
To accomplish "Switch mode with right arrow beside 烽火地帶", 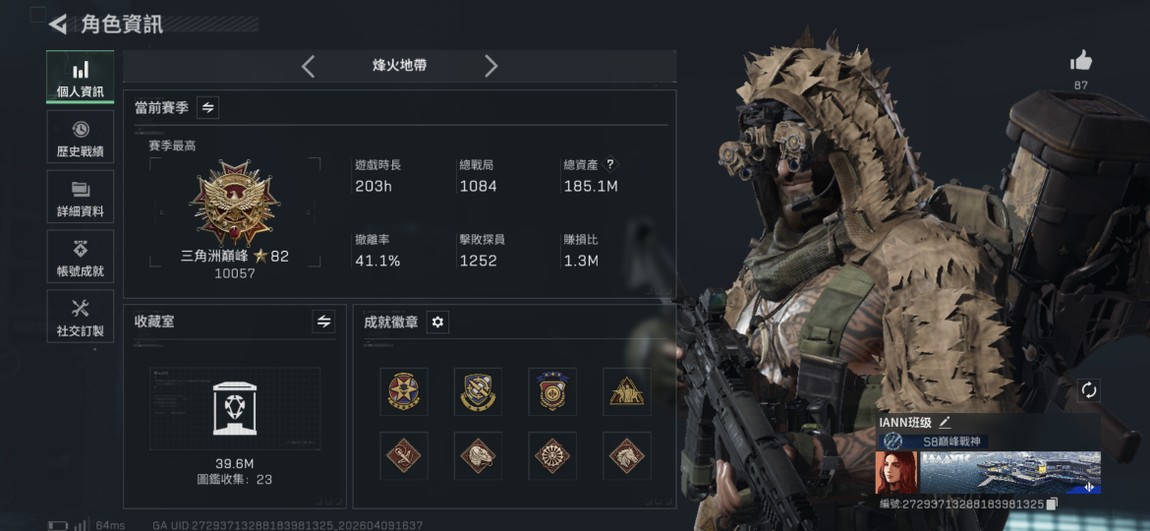I will (x=491, y=67).
